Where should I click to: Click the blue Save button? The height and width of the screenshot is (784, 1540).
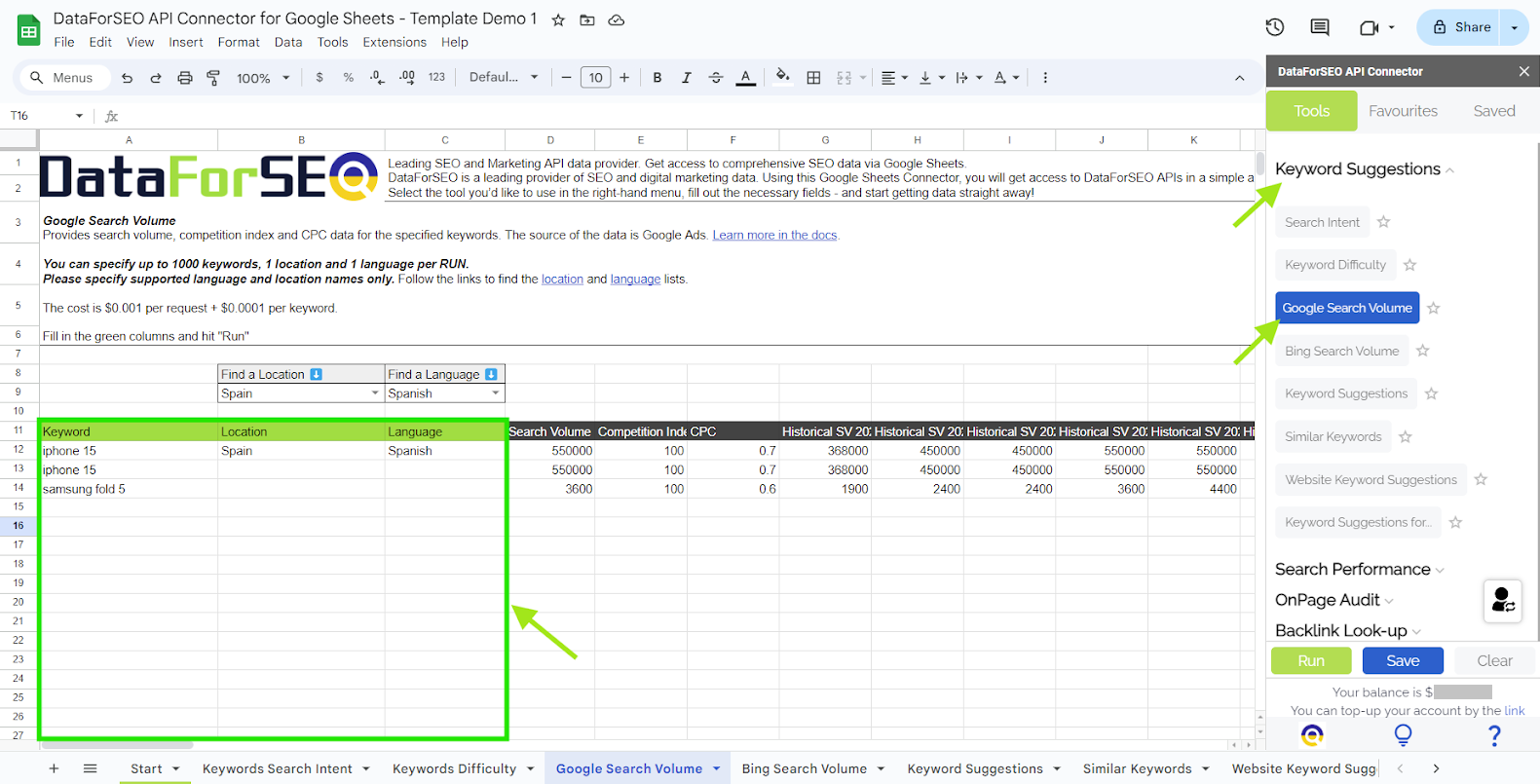coord(1403,660)
